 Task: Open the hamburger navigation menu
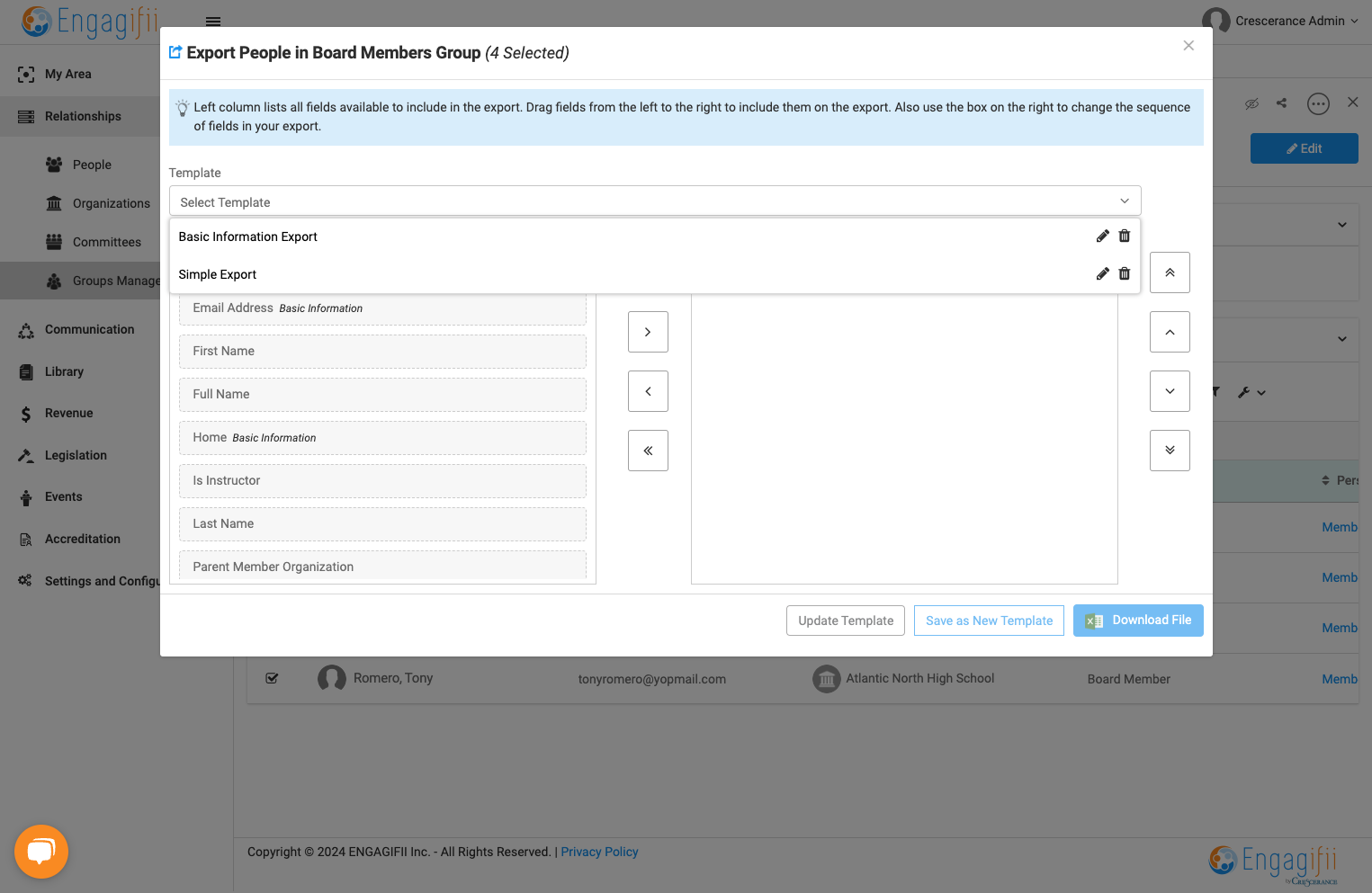213,22
